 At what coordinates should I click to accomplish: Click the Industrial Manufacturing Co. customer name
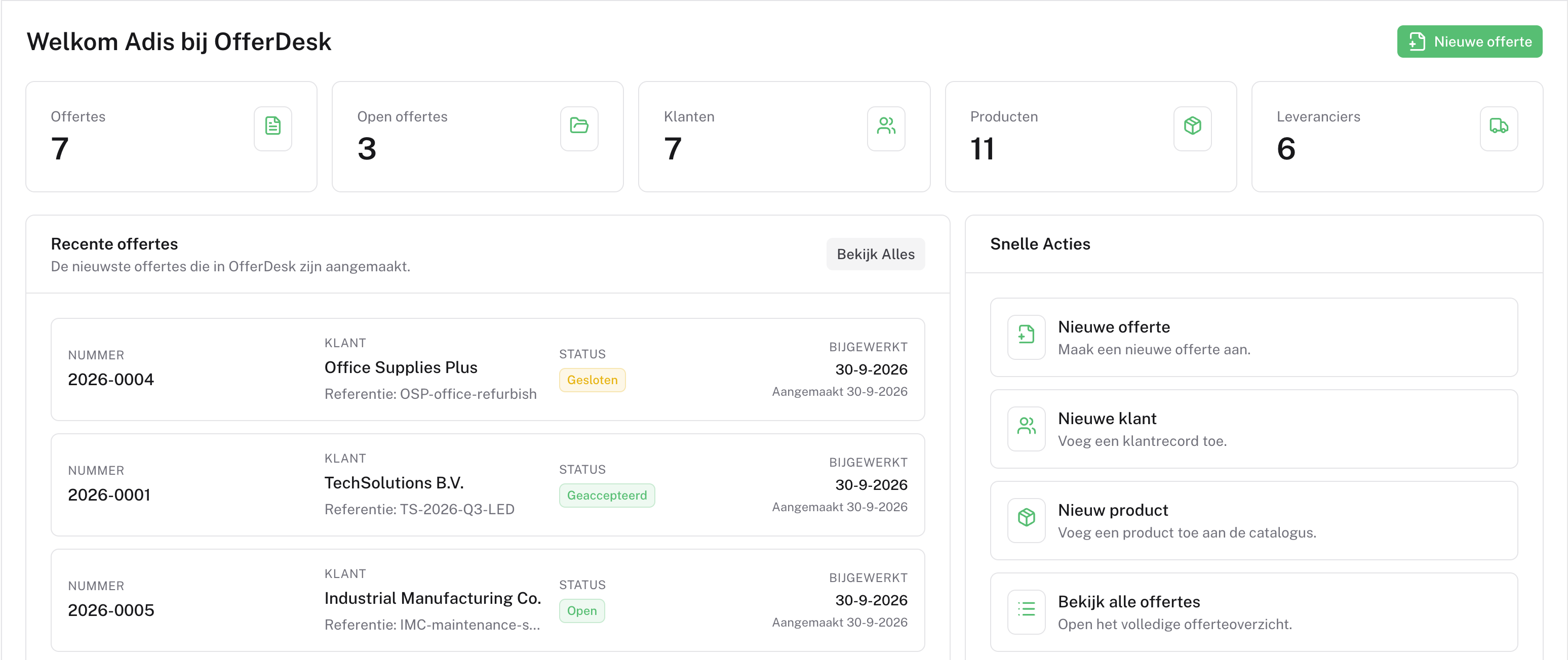point(432,599)
